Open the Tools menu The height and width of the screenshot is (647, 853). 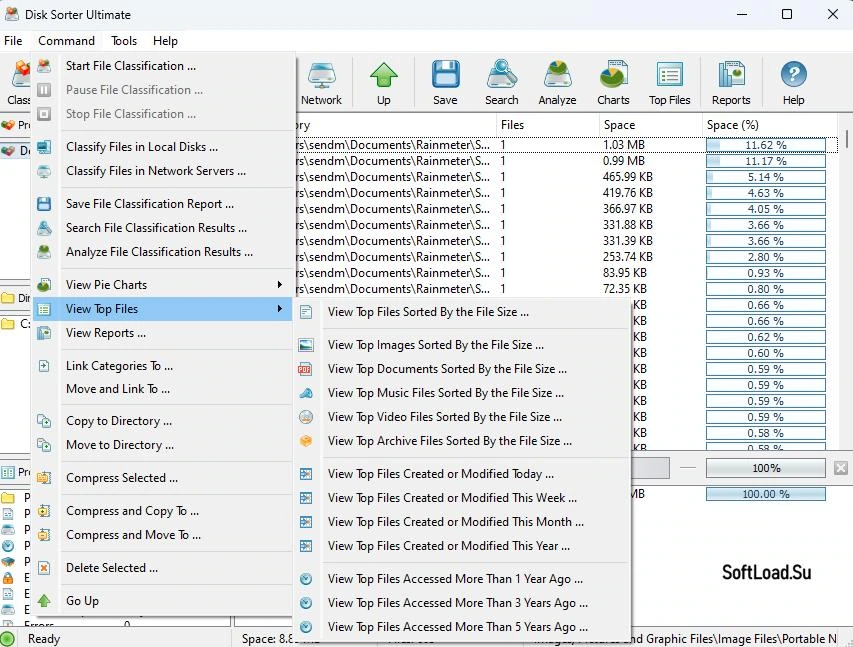124,41
